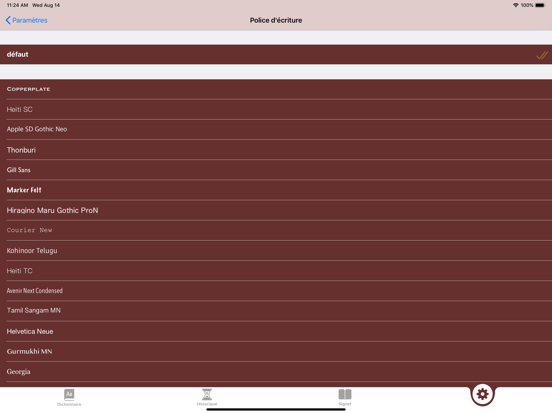Screen dimensions: 552x414
Task: Pick the Thonburi font
Action: point(276,150)
